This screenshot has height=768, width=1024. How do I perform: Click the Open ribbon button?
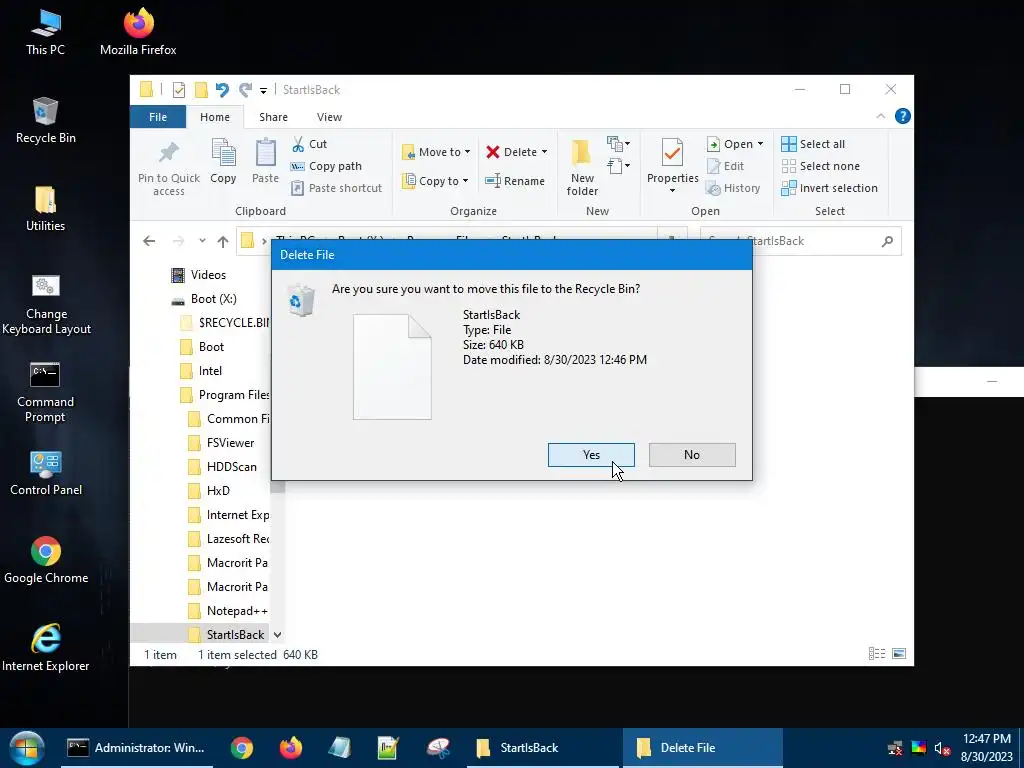point(729,144)
